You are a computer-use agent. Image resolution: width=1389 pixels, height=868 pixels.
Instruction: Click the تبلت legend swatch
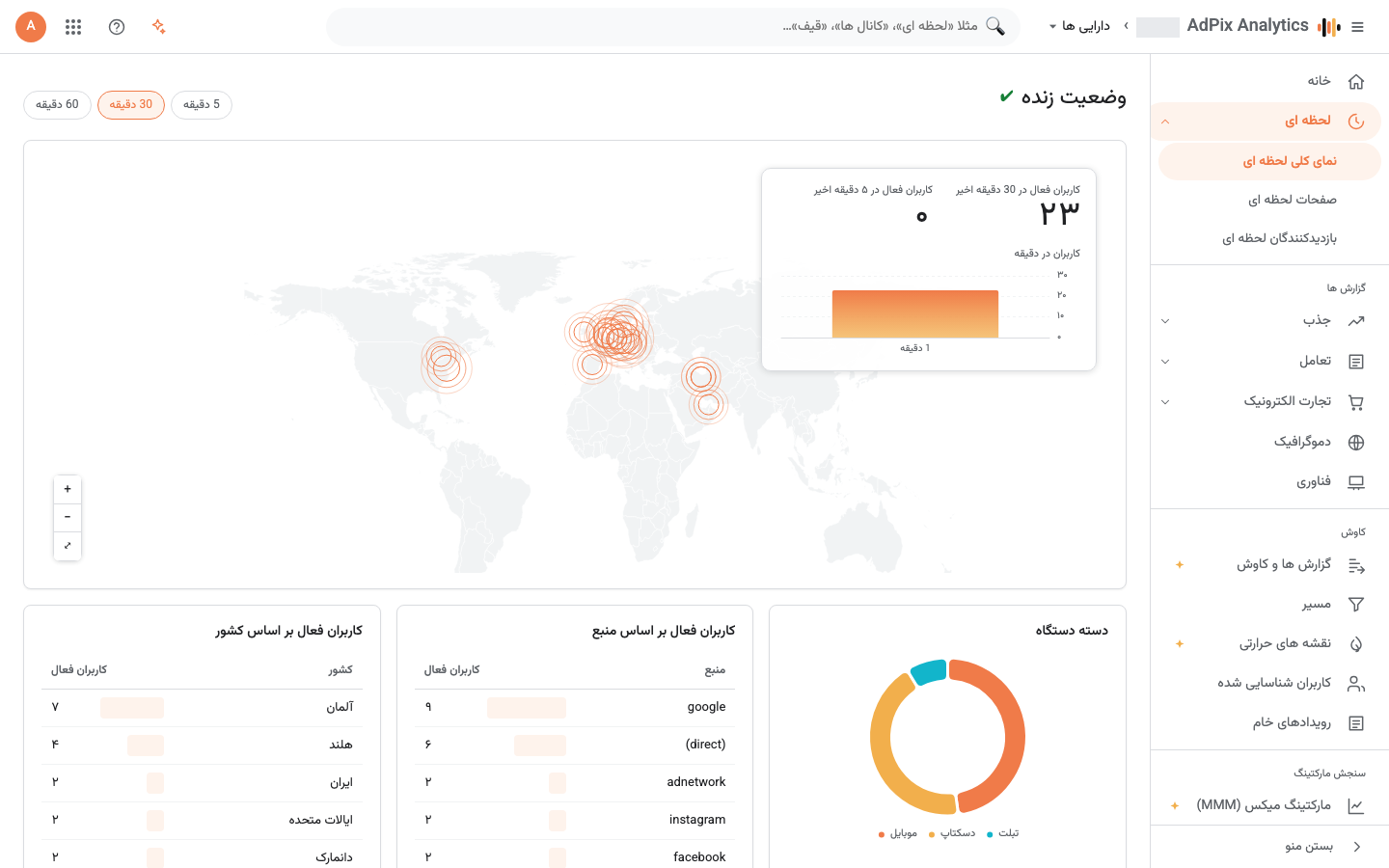(990, 834)
